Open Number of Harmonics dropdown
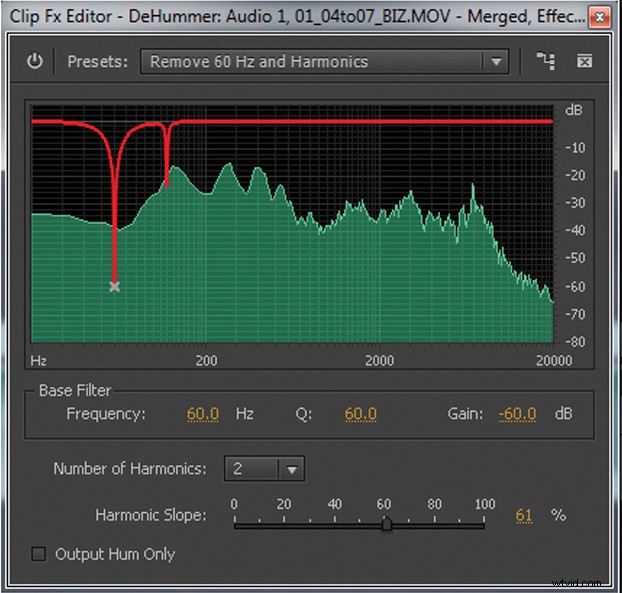The width and height of the screenshot is (622, 593). [264, 469]
